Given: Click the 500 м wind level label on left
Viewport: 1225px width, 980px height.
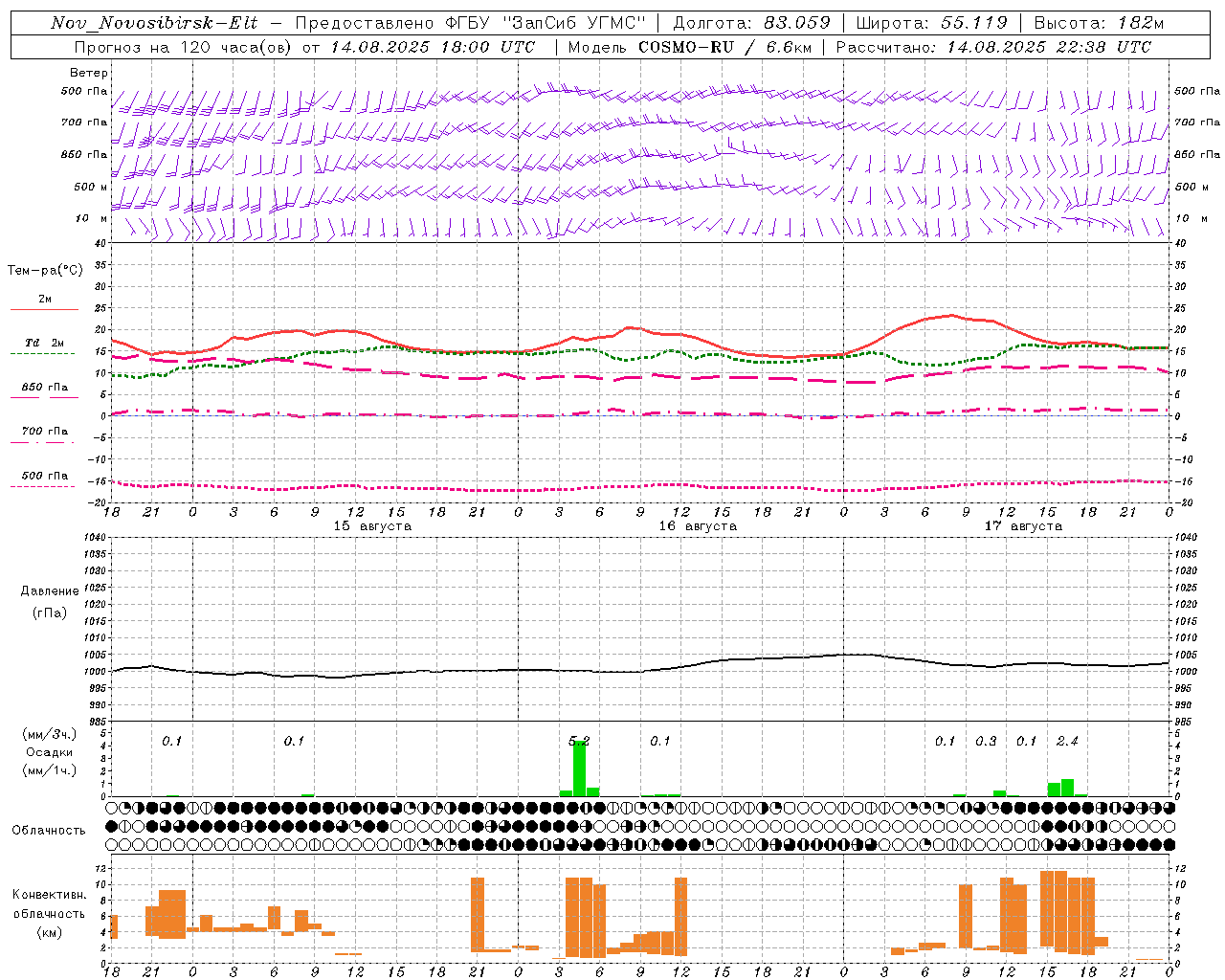Looking at the screenshot, I should click(x=91, y=187).
